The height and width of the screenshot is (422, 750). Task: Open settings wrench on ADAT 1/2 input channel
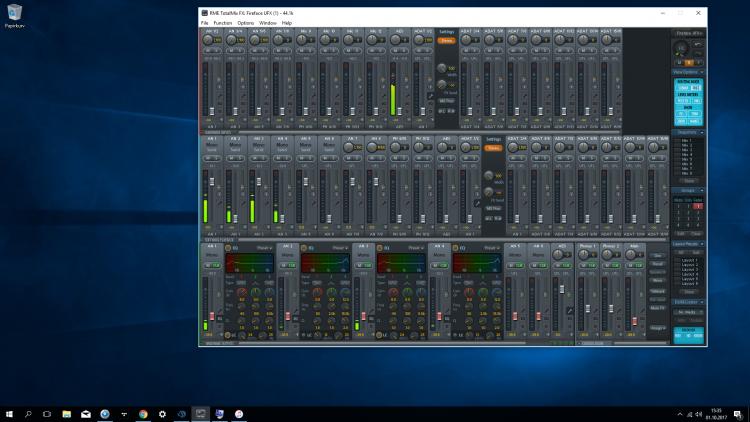pyautogui.click(x=430, y=96)
